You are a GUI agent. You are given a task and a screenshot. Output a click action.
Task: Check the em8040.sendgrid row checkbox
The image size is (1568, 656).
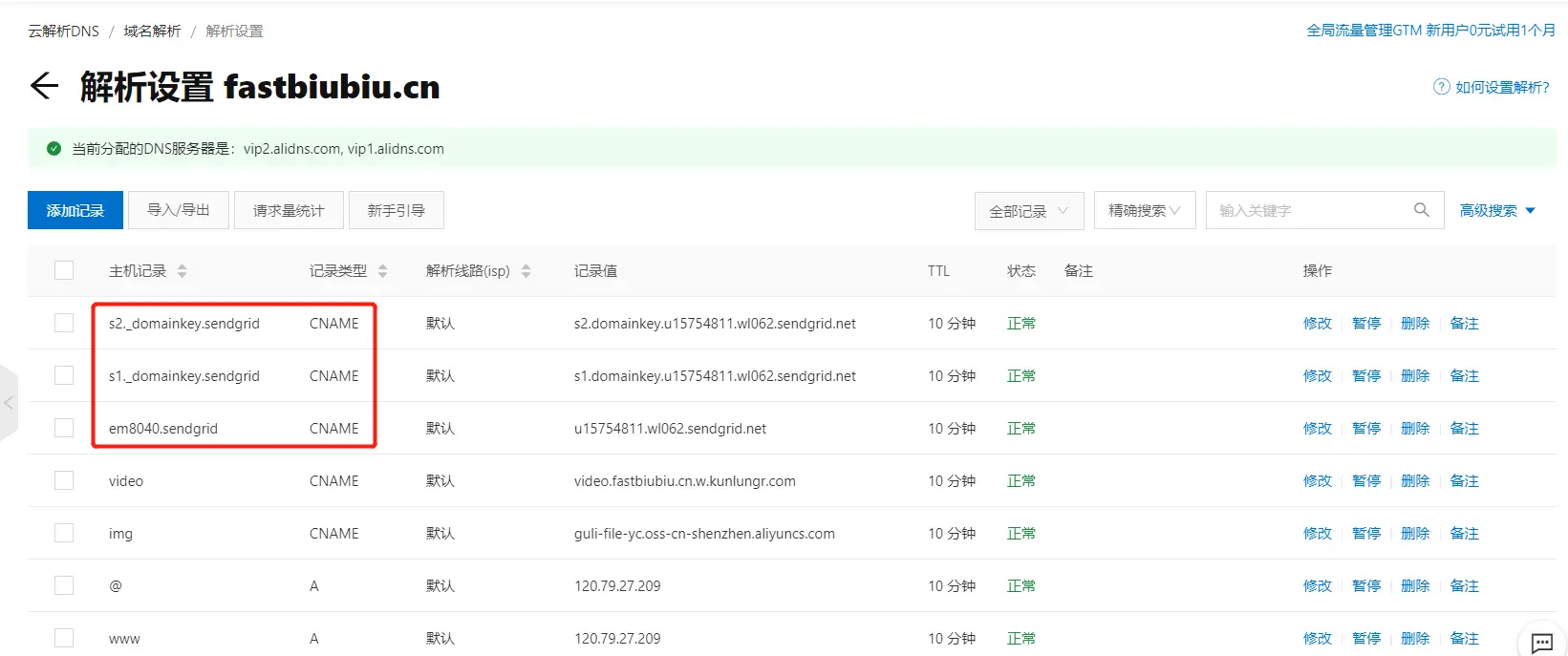[64, 428]
